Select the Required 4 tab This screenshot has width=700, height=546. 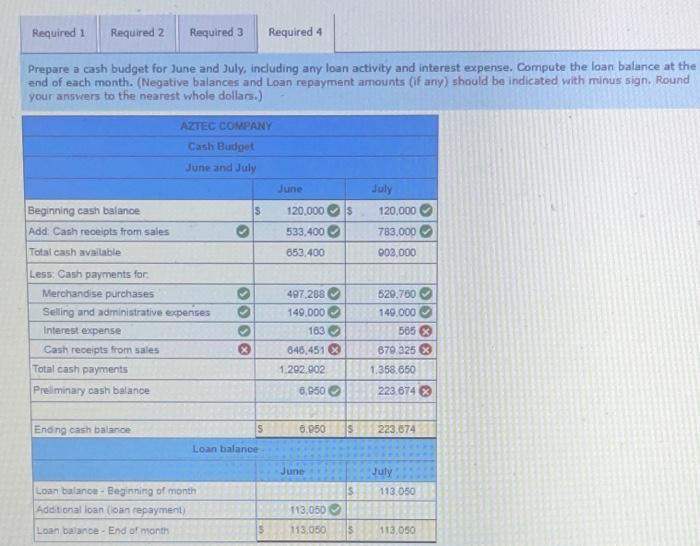[296, 33]
